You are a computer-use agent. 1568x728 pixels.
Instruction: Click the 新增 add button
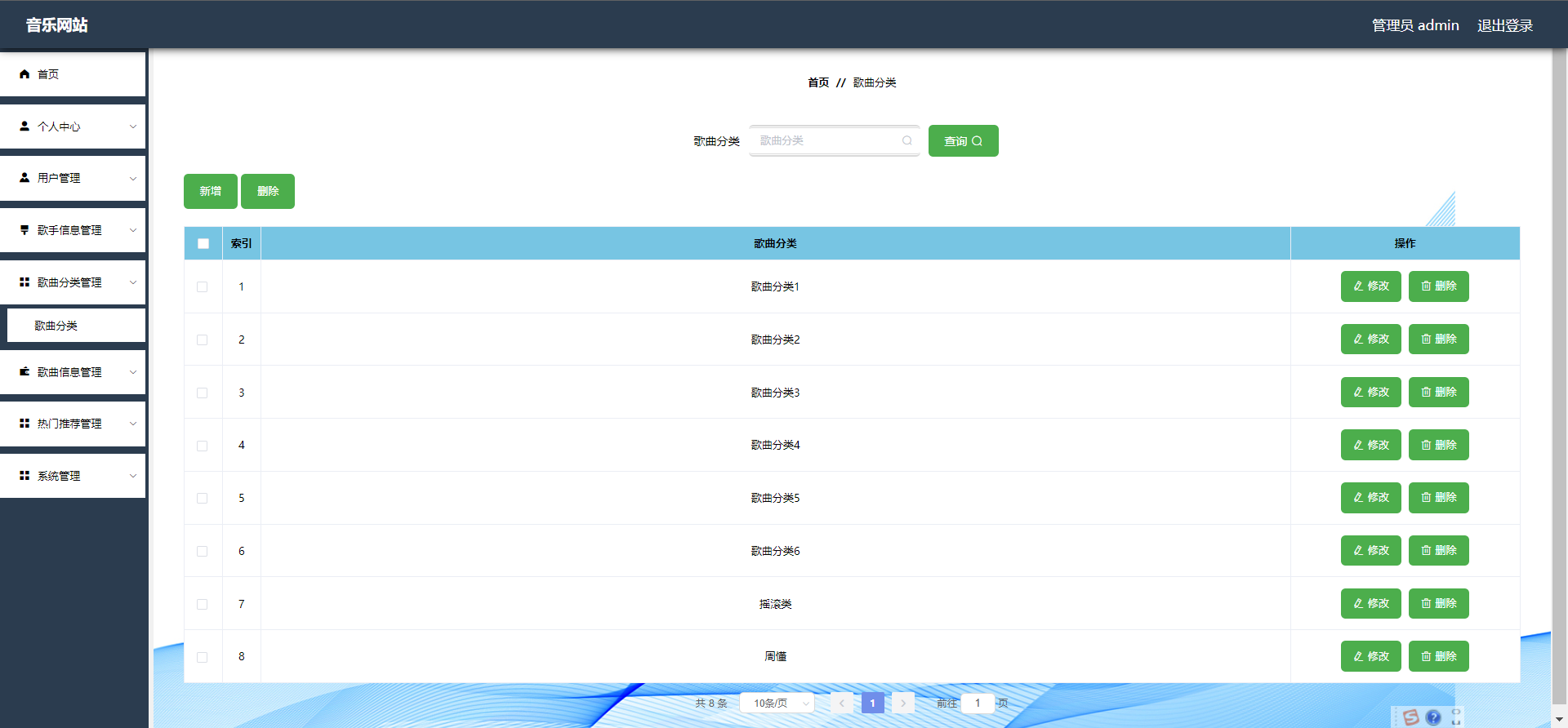pos(211,191)
